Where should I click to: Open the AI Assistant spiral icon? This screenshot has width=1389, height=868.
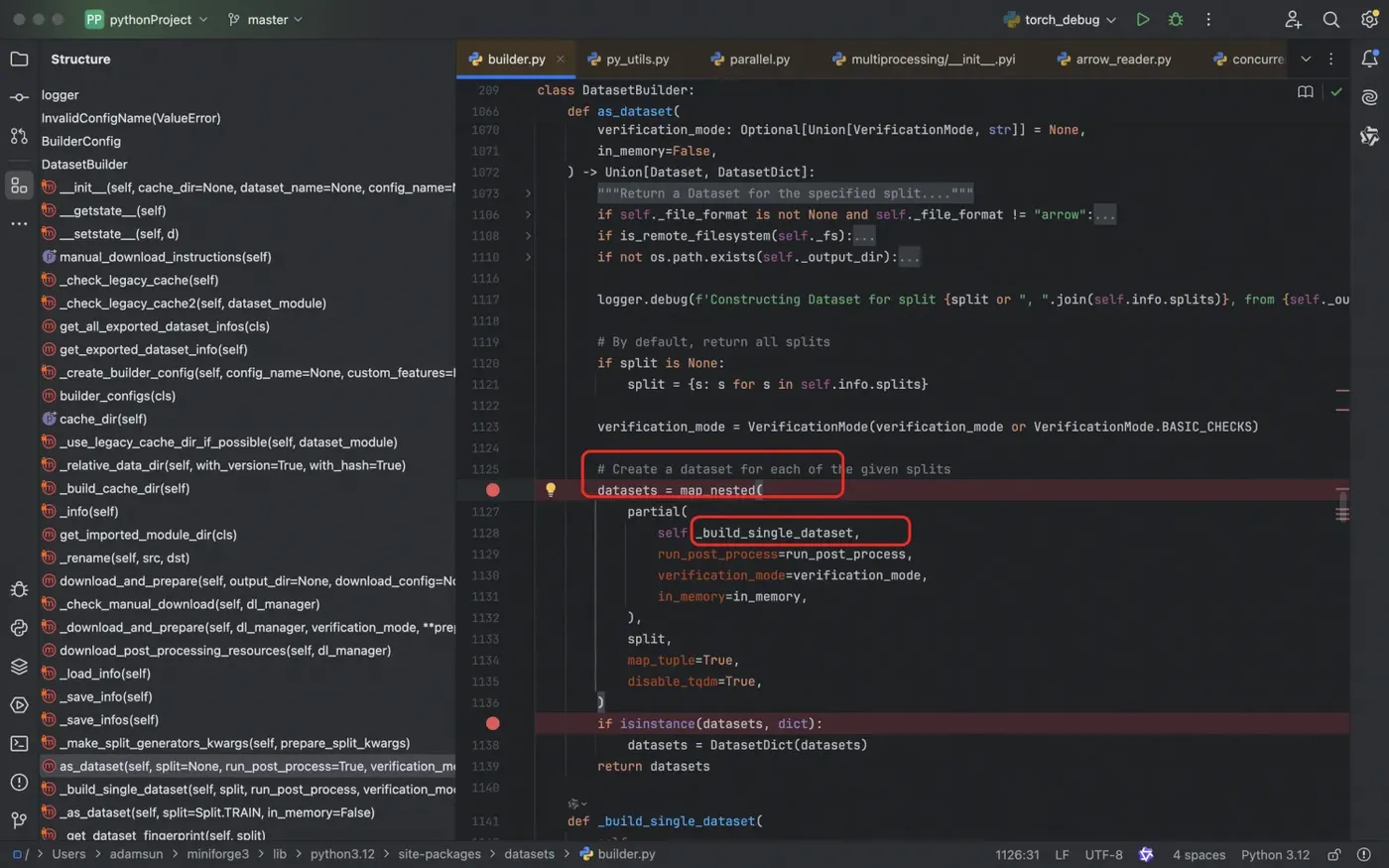pos(1370,97)
